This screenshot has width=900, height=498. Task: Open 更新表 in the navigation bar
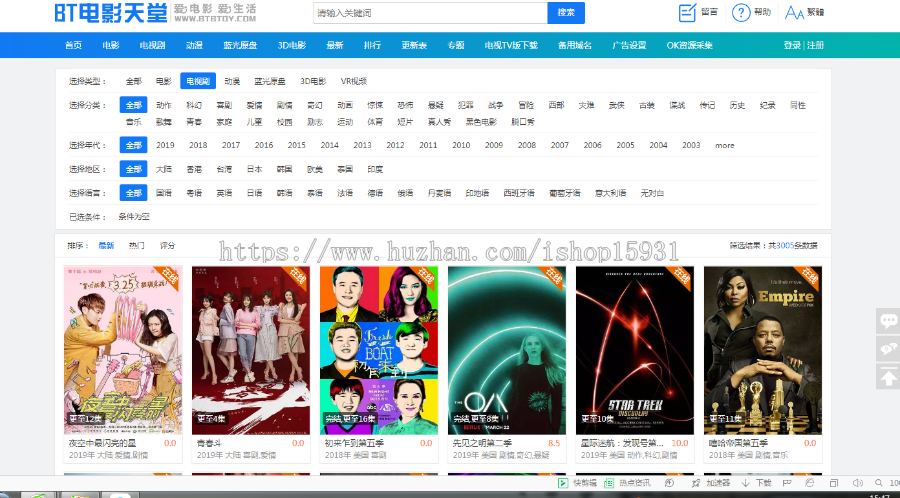[x=414, y=45]
